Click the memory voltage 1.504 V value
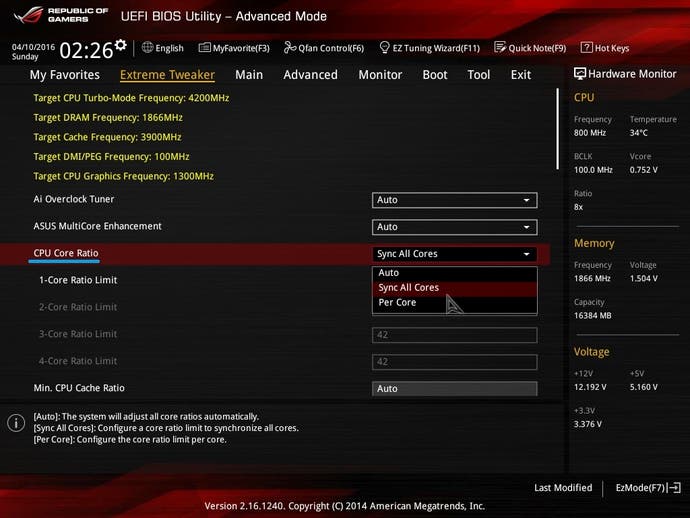Viewport: 690px width, 518px height. pos(643,279)
